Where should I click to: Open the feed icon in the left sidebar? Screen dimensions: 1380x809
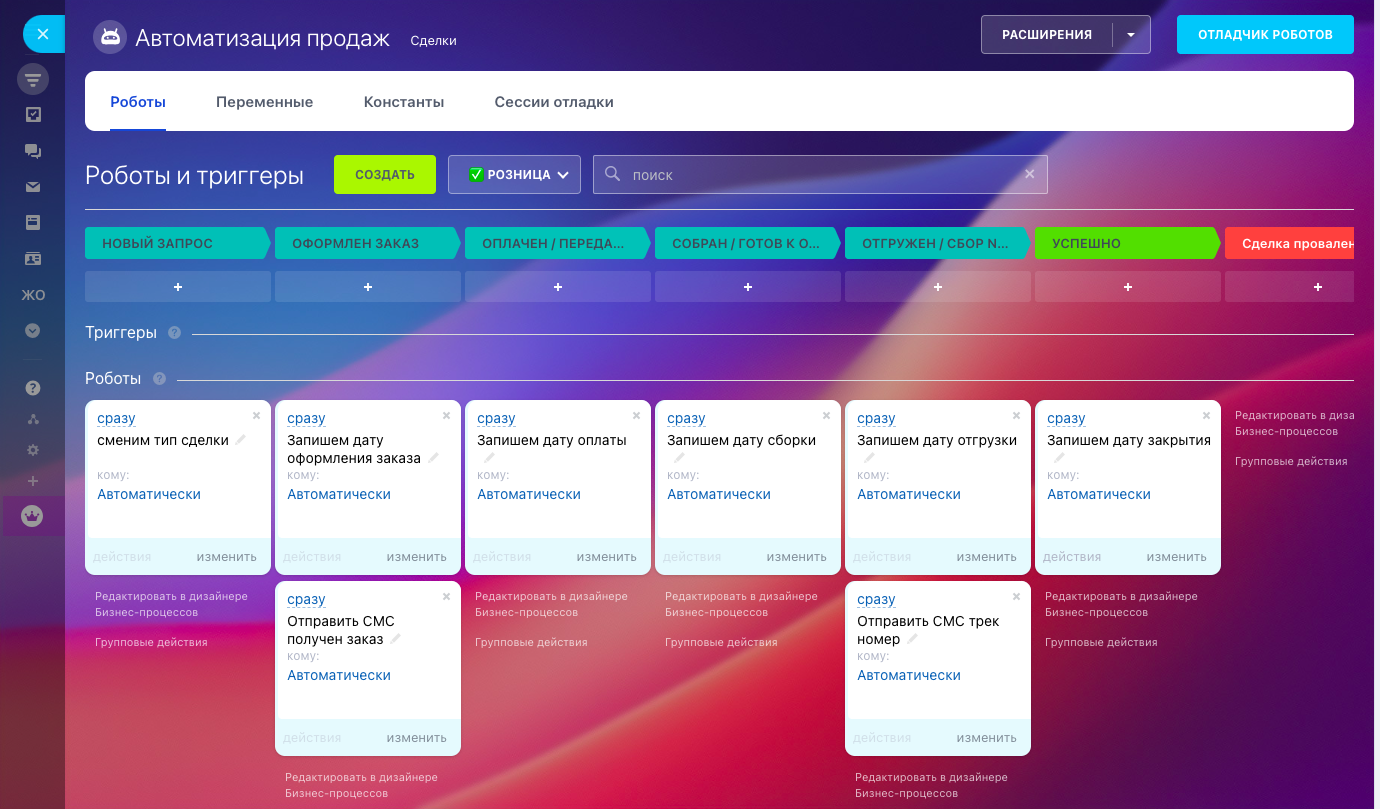point(33,79)
